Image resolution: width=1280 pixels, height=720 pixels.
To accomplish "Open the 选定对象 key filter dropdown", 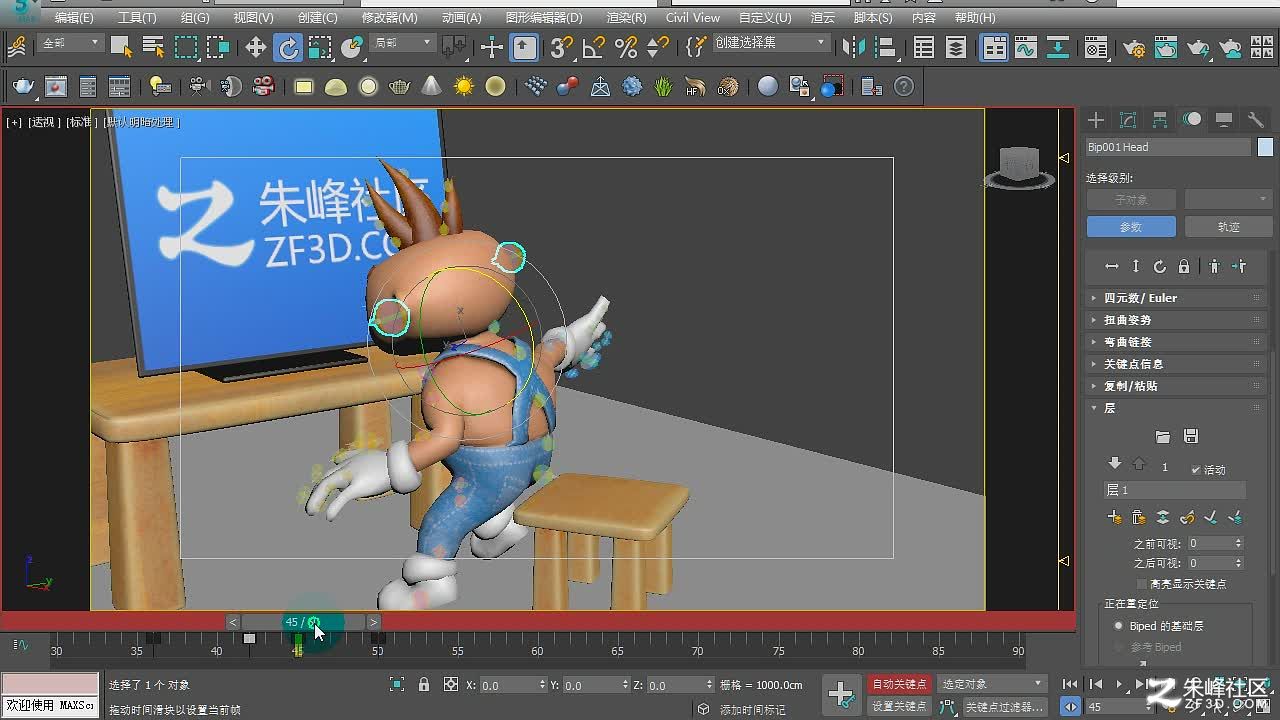I will [x=991, y=684].
